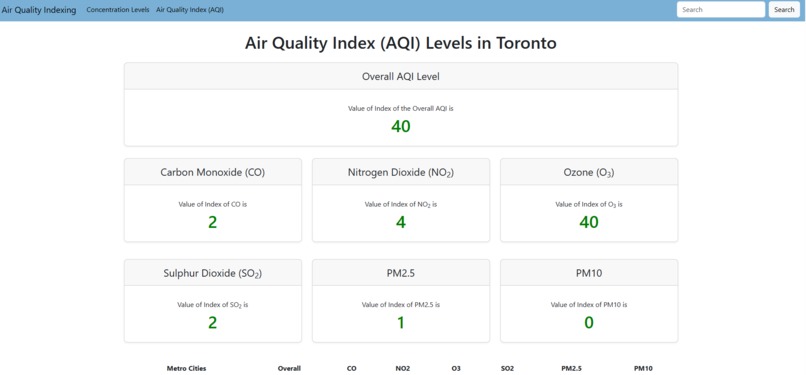Click the PM2.5 card header
This screenshot has height=375, width=806.
click(401, 273)
